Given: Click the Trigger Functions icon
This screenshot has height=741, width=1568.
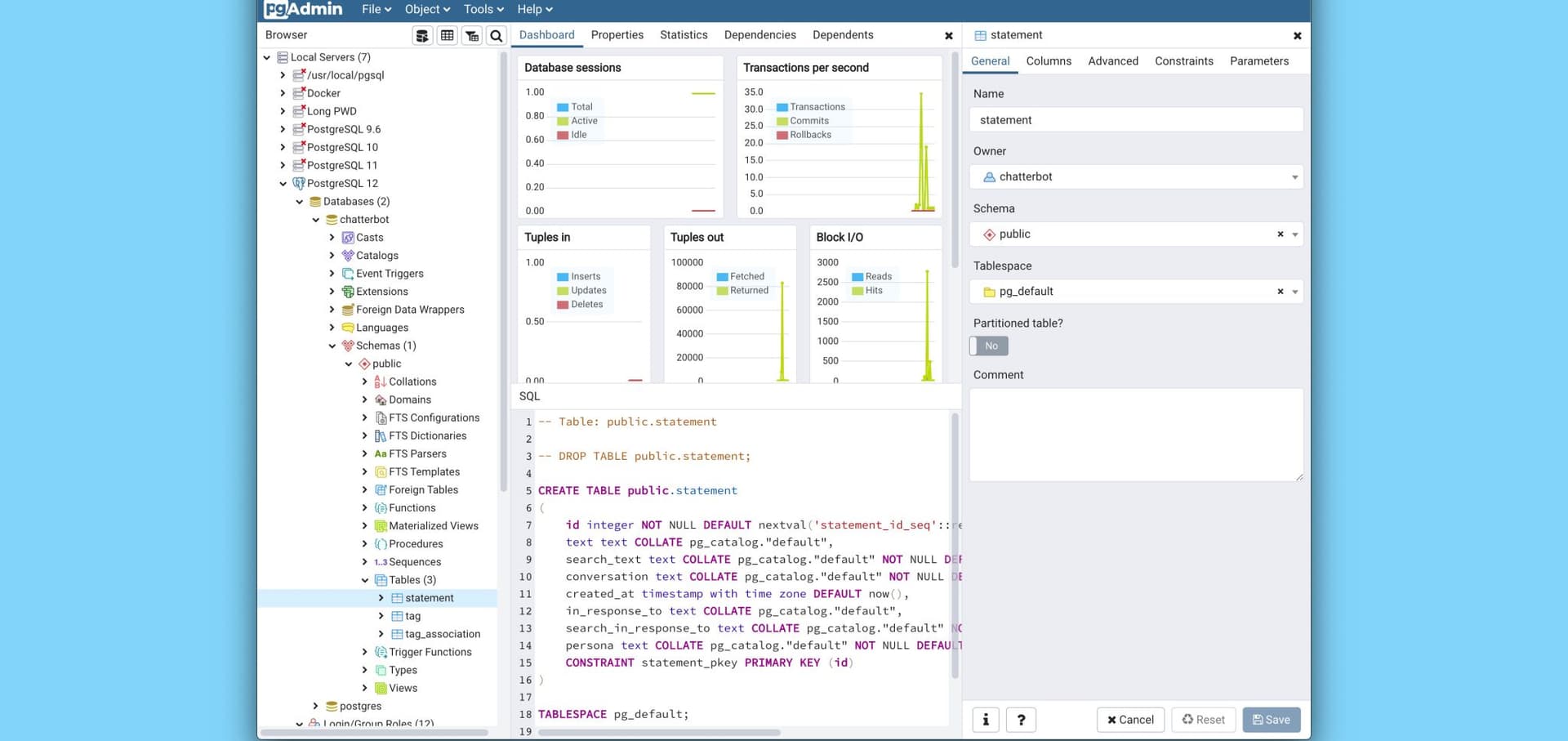Looking at the screenshot, I should pyautogui.click(x=381, y=652).
